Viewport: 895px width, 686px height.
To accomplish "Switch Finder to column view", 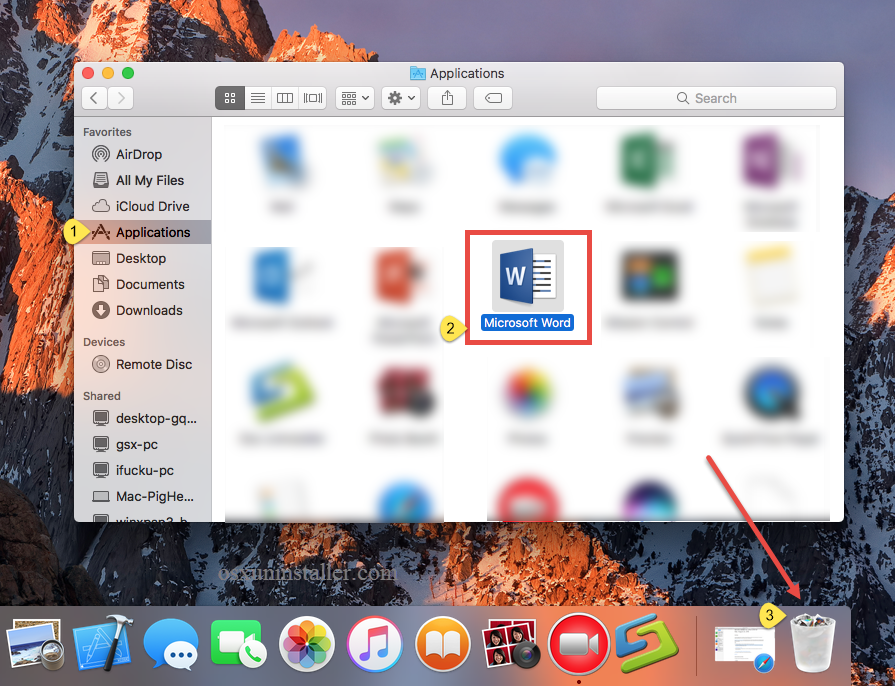I will [284, 97].
